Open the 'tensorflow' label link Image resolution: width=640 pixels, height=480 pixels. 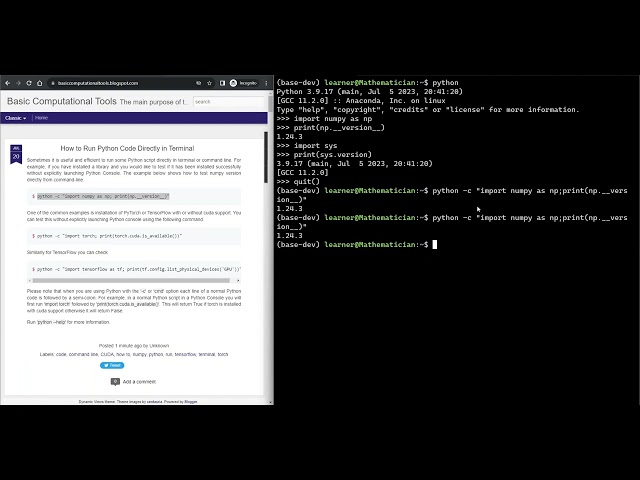coord(185,354)
